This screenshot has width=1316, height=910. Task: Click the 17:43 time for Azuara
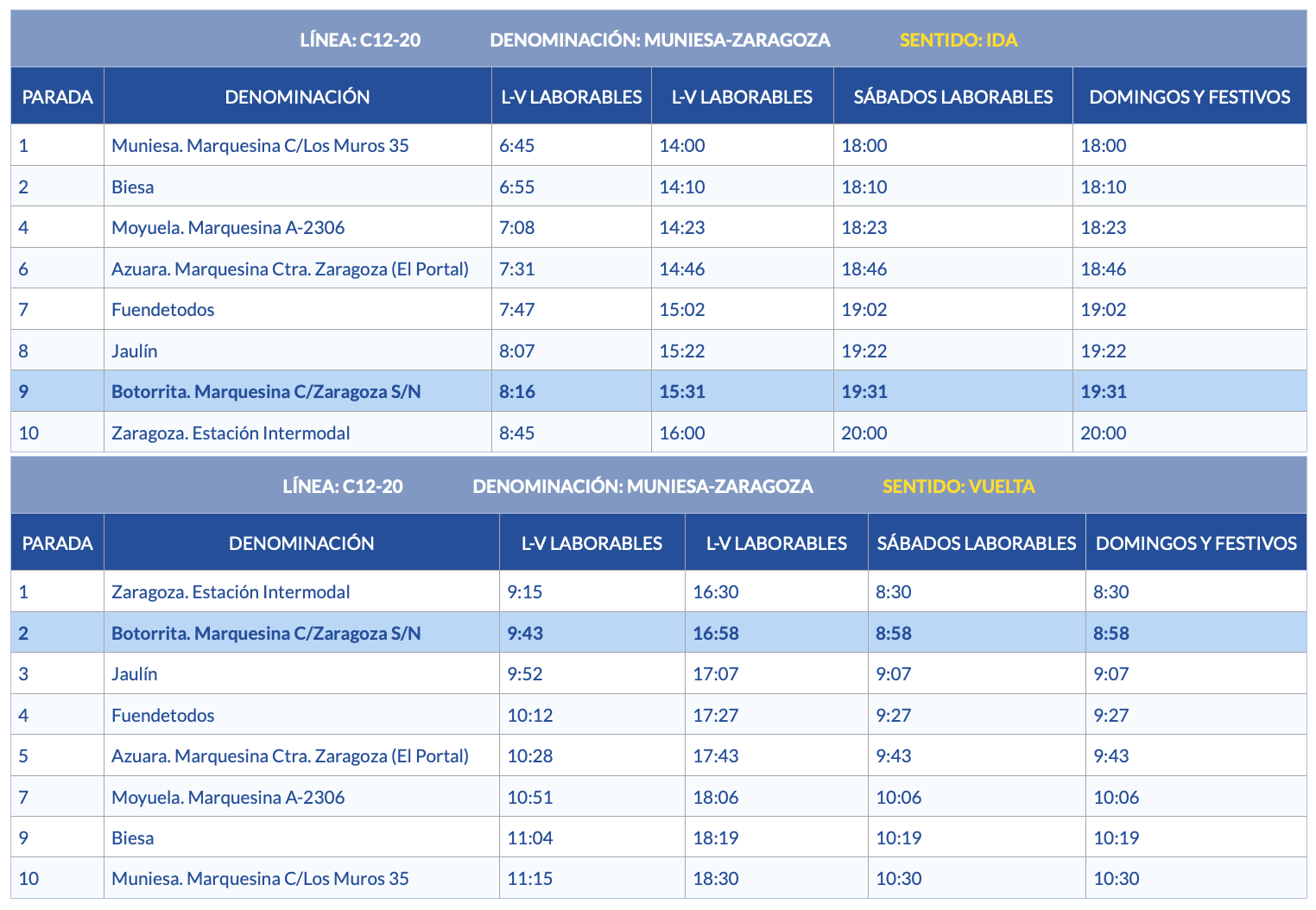716,755
